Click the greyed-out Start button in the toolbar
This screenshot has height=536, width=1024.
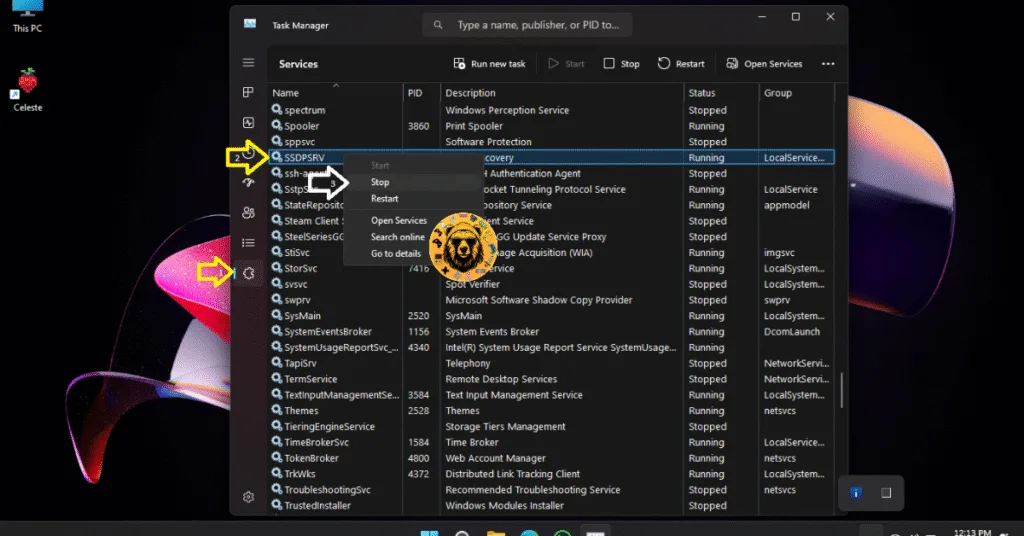click(566, 63)
